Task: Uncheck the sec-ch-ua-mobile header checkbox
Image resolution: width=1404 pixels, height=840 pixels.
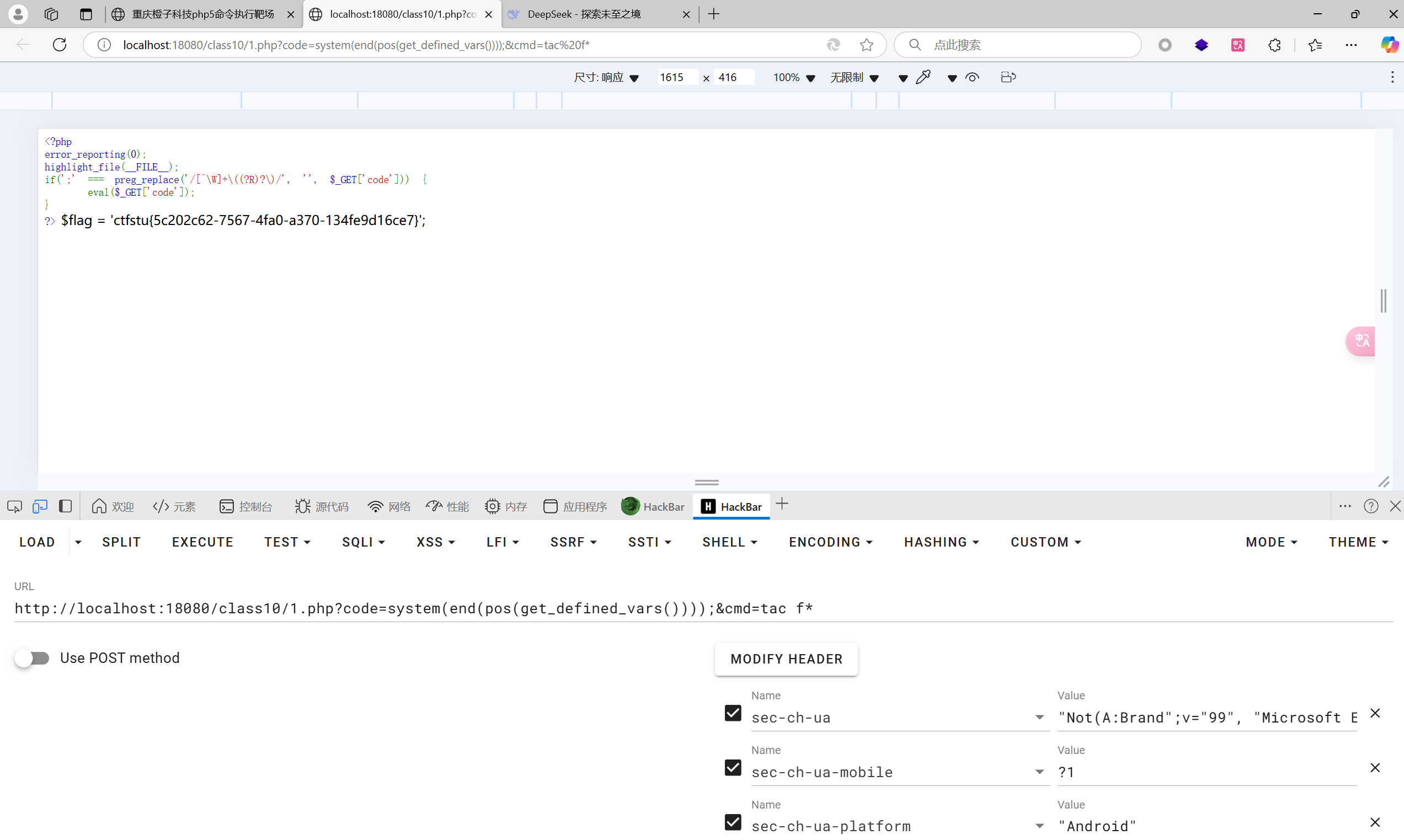Action: [733, 768]
